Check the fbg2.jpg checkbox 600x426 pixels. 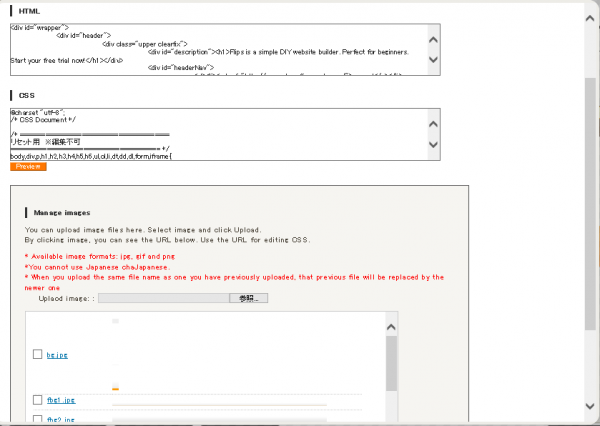point(38,420)
